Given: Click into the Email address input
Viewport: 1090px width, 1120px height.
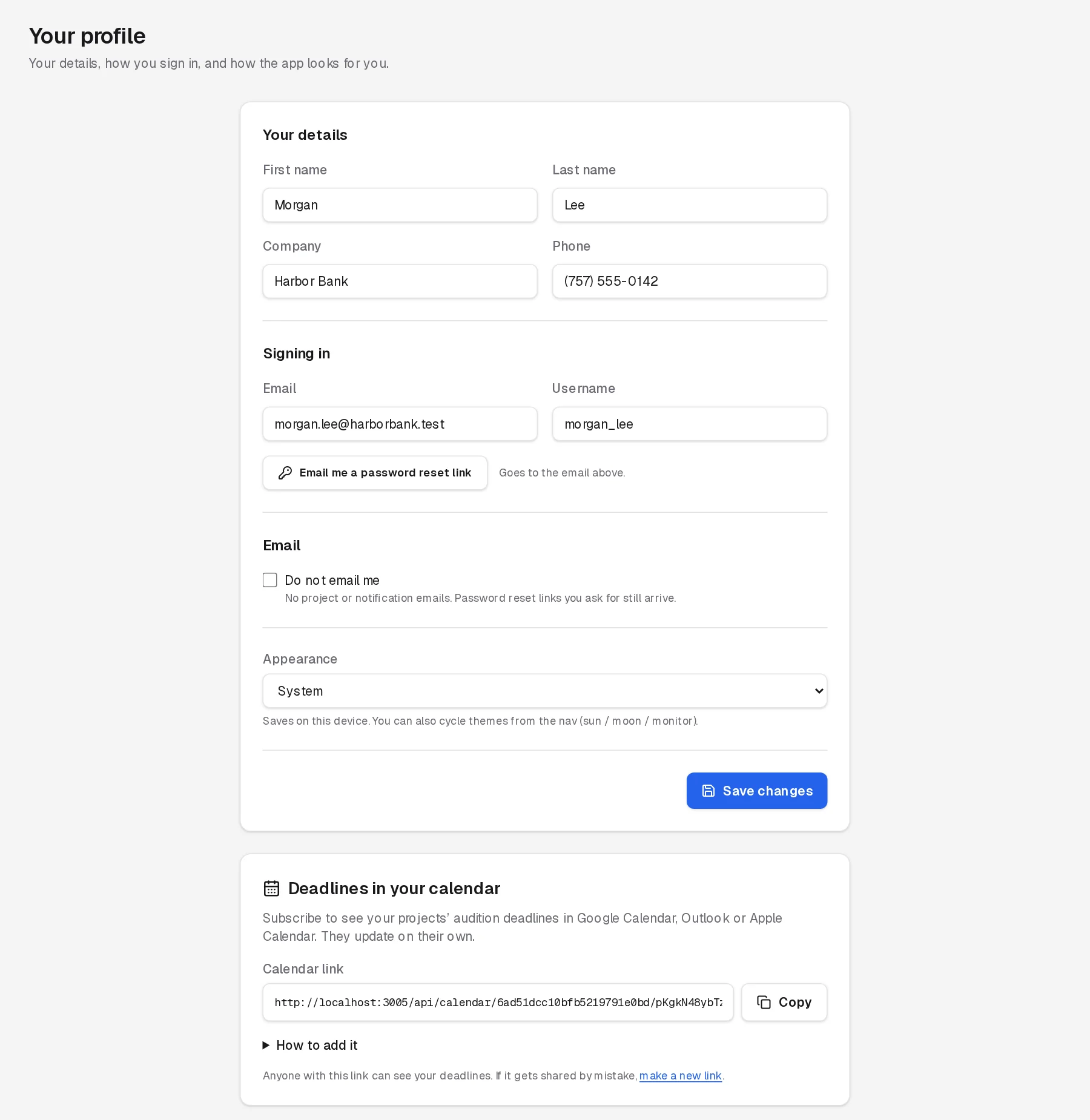Looking at the screenshot, I should pyautogui.click(x=400, y=424).
